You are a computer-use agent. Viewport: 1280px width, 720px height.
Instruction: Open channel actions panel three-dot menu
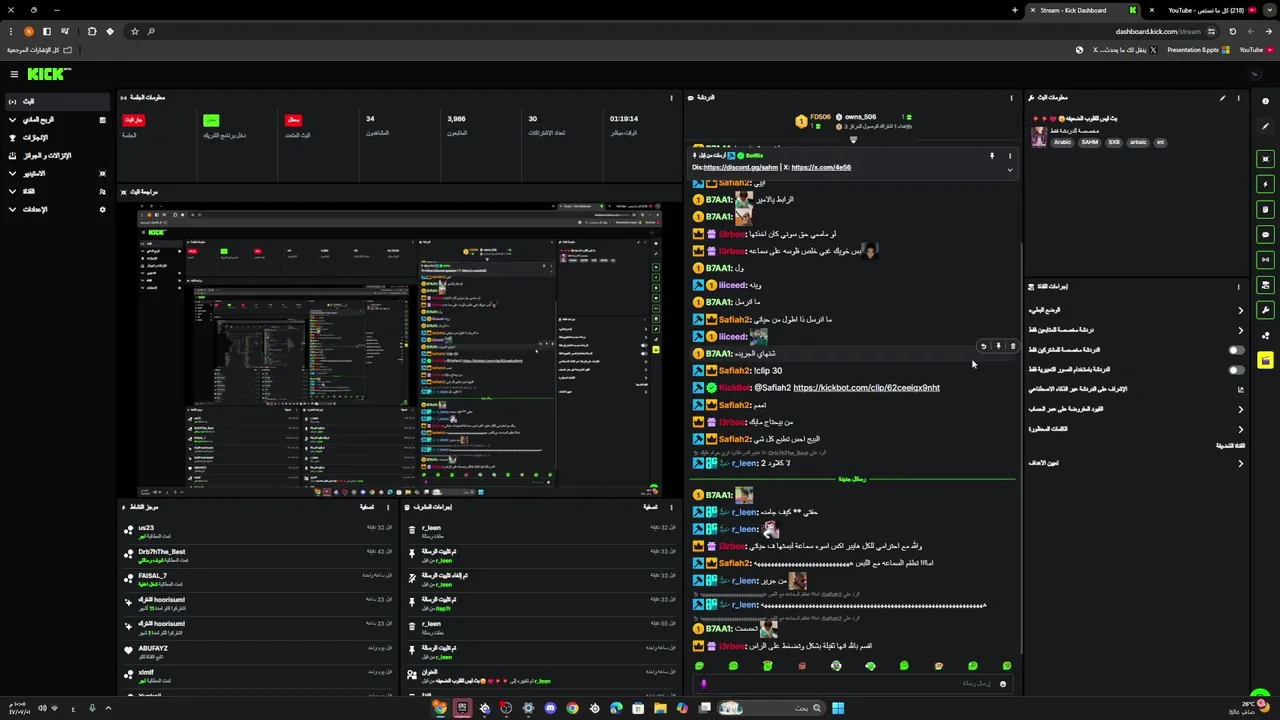(1238, 287)
